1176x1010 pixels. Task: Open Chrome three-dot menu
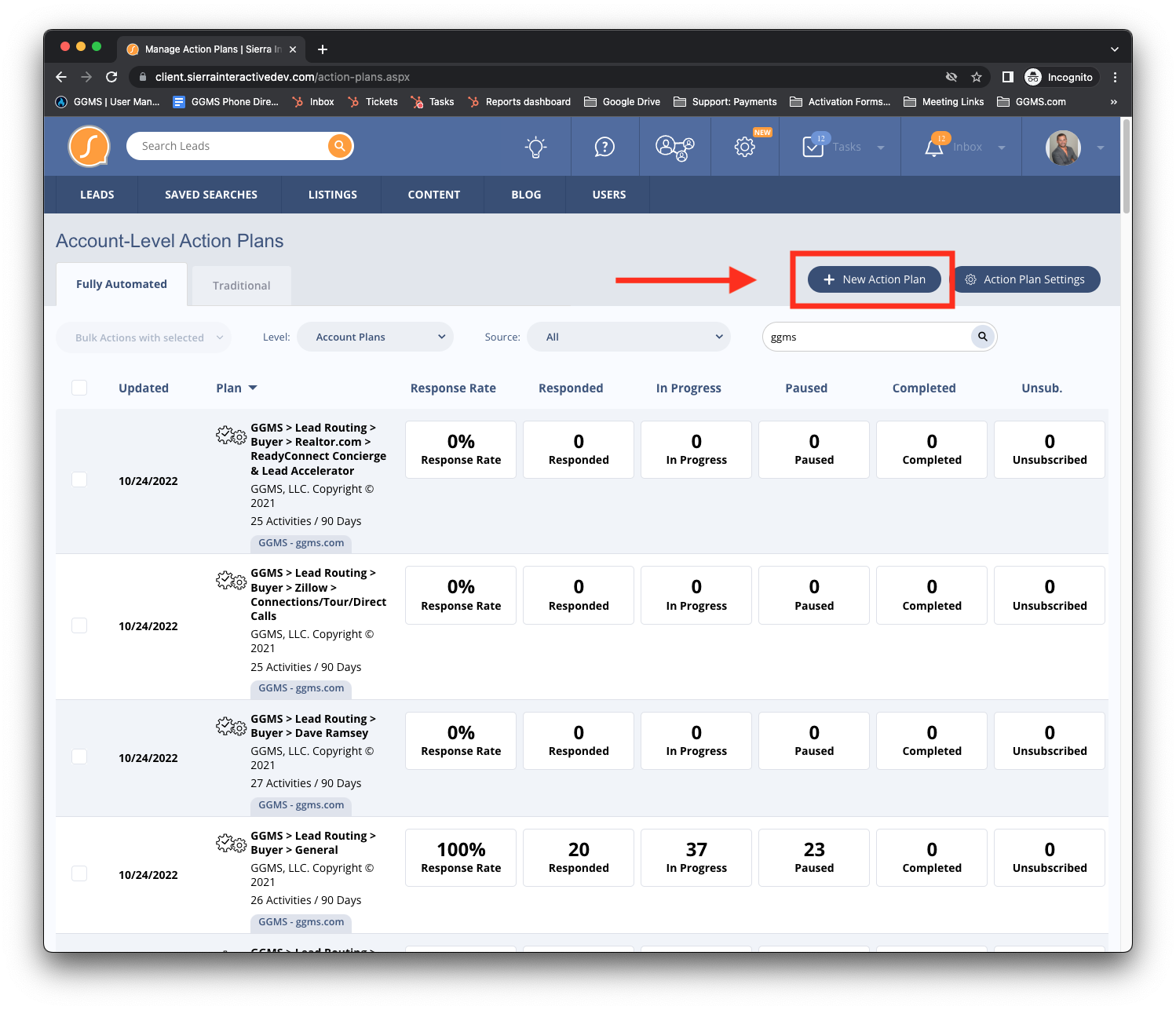tap(1115, 77)
